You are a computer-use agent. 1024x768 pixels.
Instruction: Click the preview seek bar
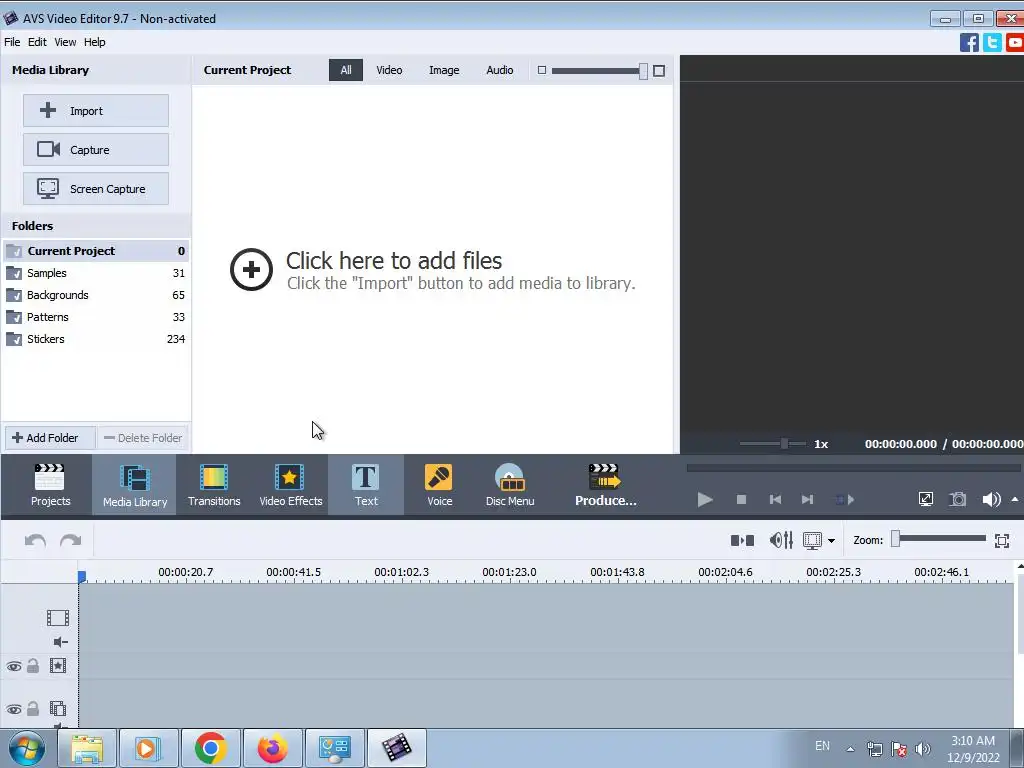[x=853, y=468]
